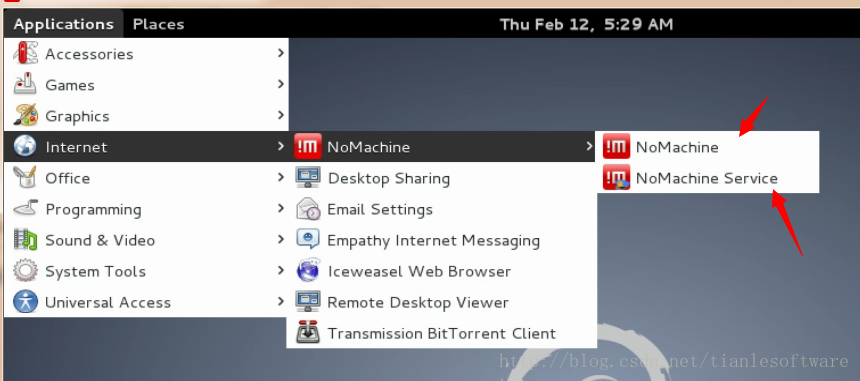Open the Games category

coord(146,85)
